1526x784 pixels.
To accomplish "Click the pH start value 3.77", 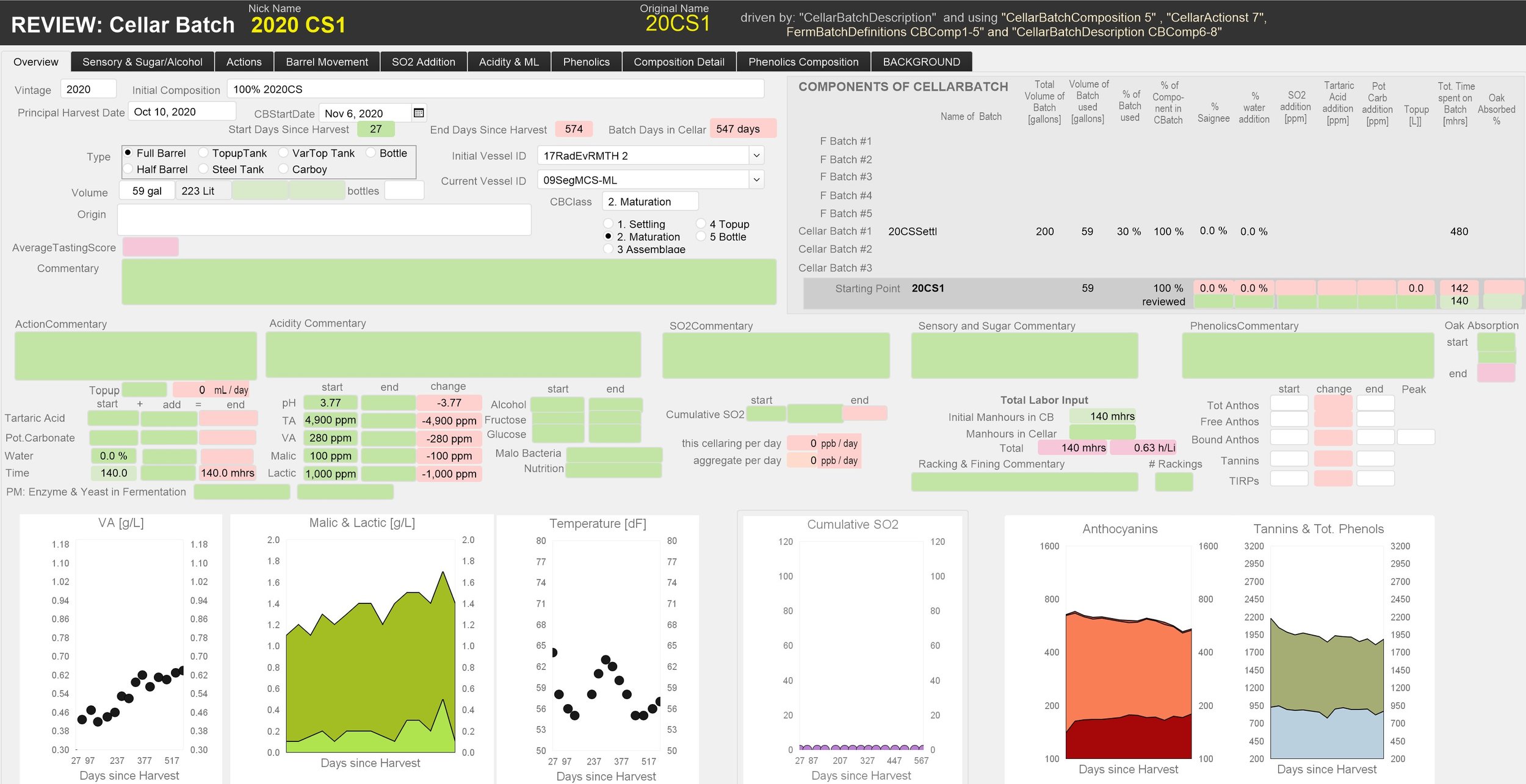I will click(330, 403).
